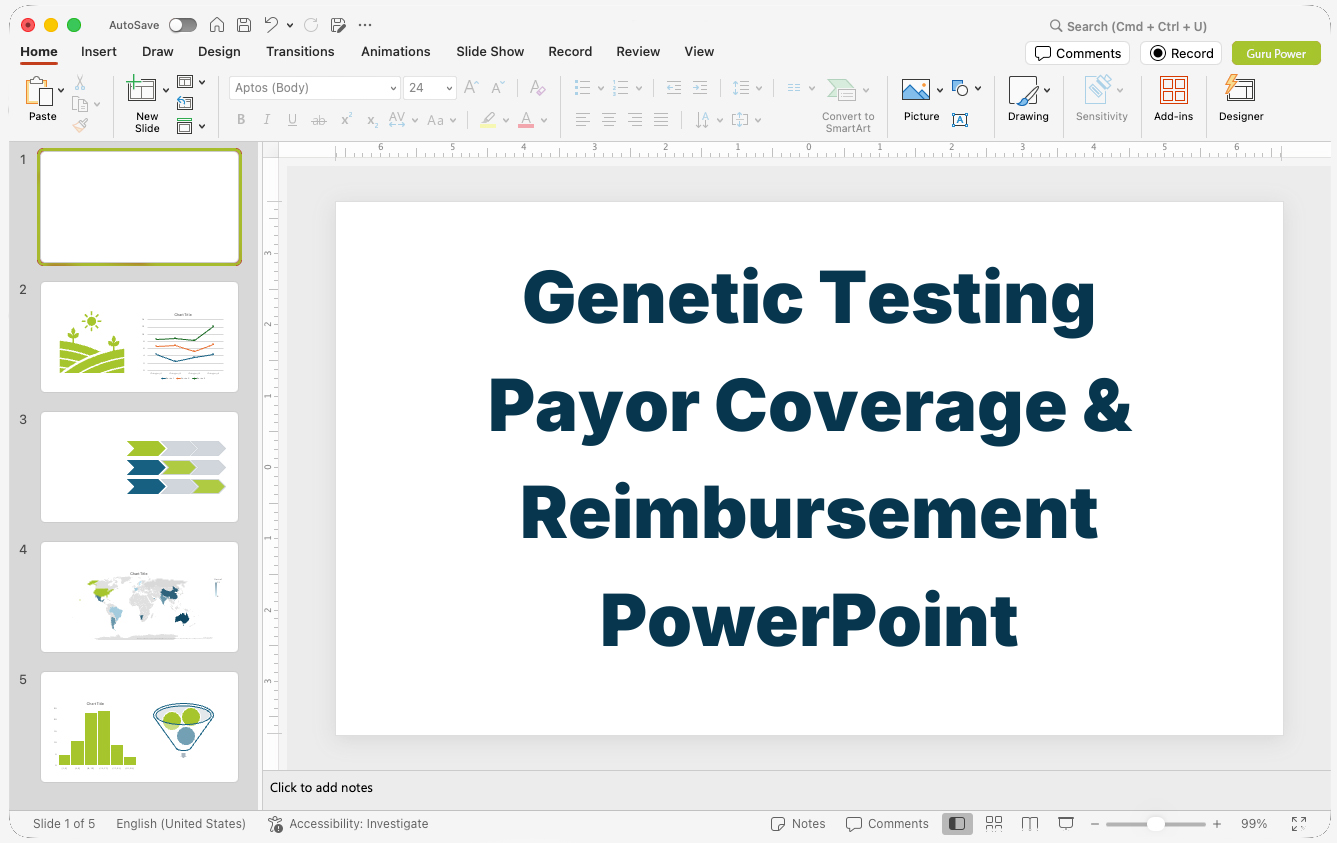The width and height of the screenshot is (1337, 843).
Task: Open the Line Spacing dropdown
Action: 747,88
